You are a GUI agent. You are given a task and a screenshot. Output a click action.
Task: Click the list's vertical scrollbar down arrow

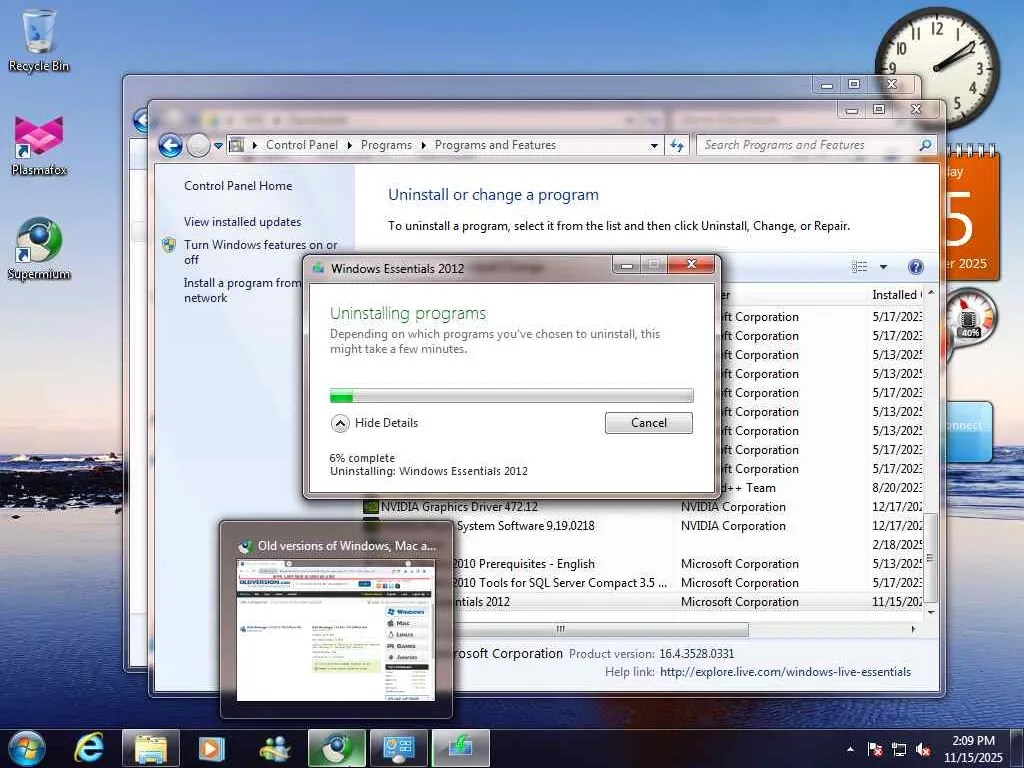click(x=931, y=612)
